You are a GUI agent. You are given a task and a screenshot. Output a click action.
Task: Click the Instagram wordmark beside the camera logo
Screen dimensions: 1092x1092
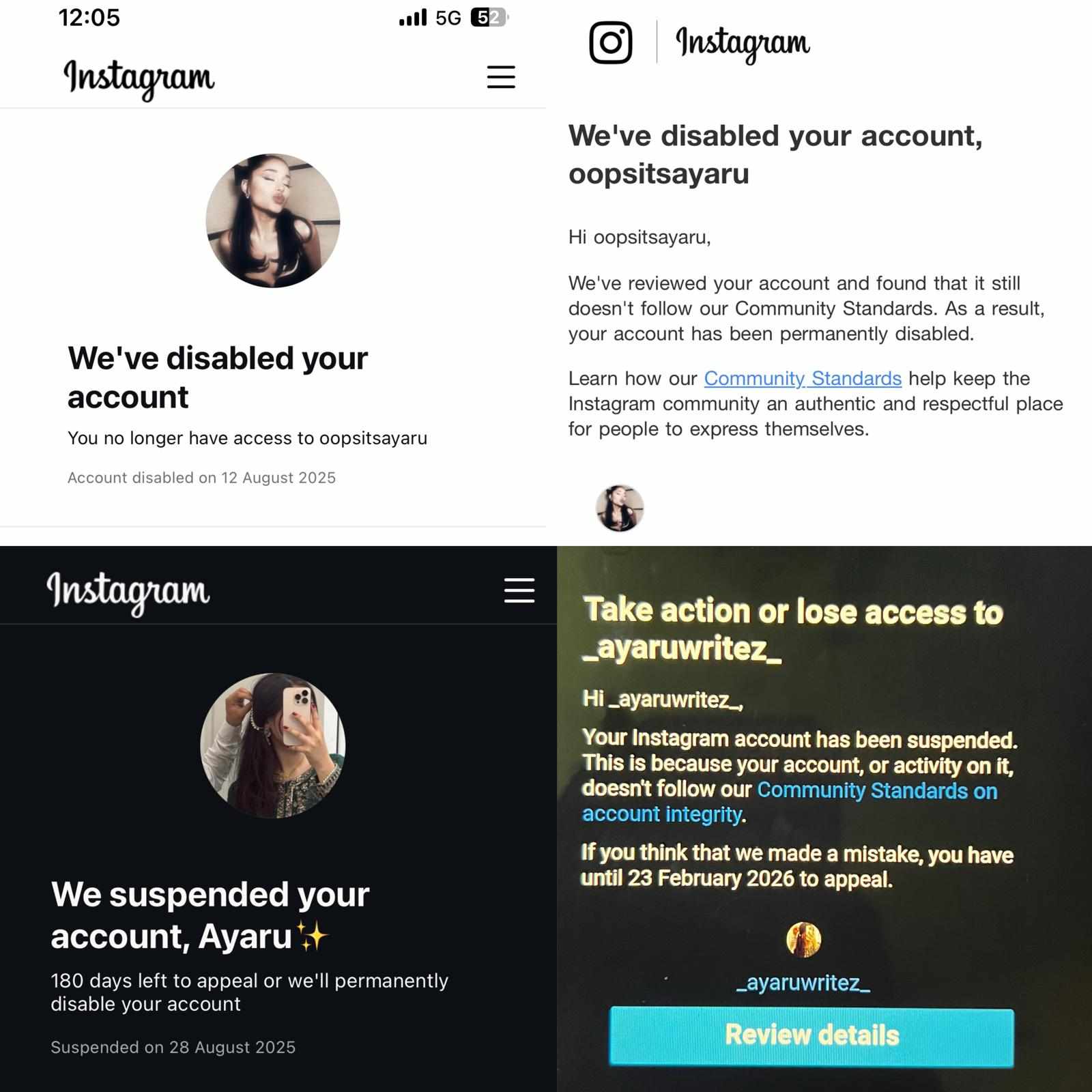tap(743, 44)
